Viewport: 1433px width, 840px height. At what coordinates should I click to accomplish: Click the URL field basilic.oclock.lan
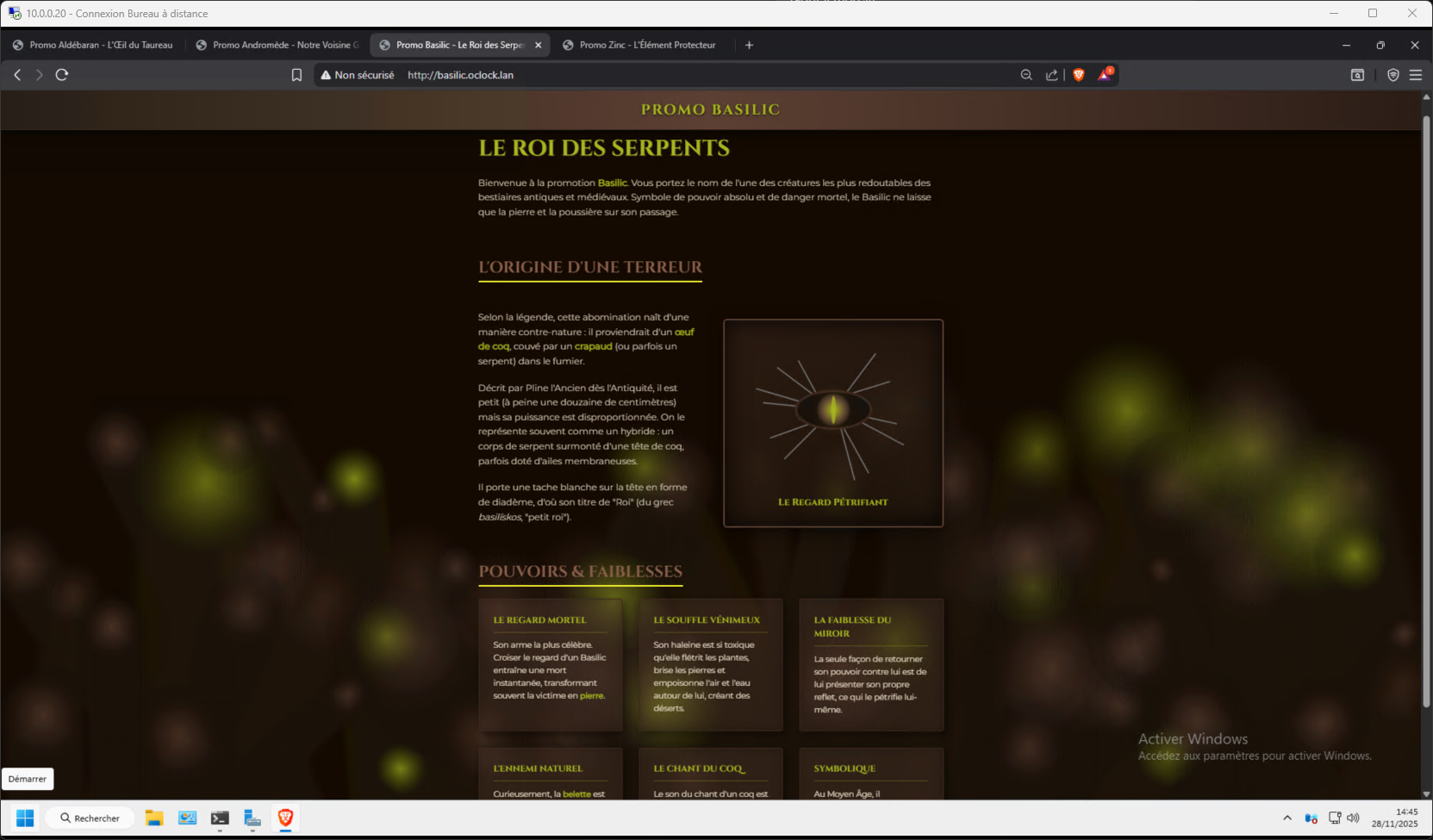click(603, 75)
